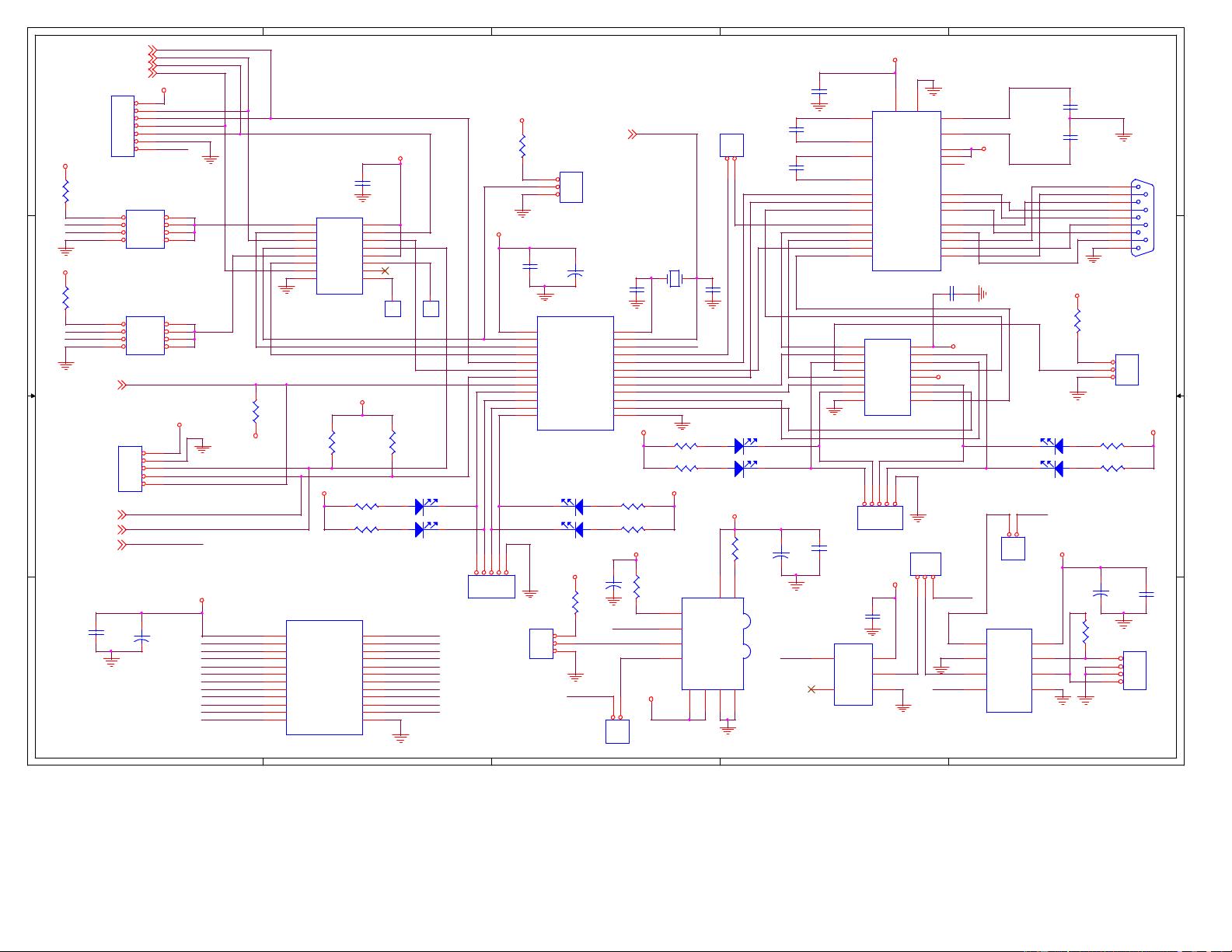
Task: Click the IC with two semicircle bumps
Action: click(713, 643)
